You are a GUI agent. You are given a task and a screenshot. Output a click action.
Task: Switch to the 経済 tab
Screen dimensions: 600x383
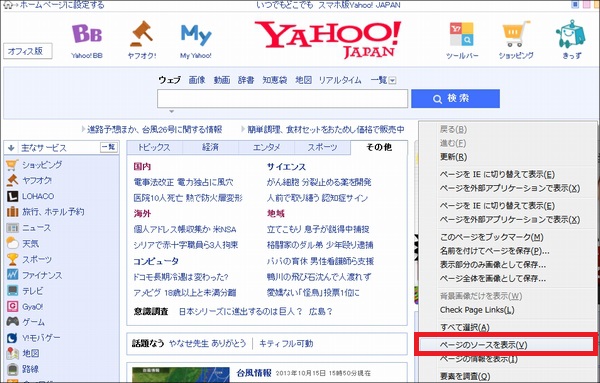pyautogui.click(x=210, y=147)
